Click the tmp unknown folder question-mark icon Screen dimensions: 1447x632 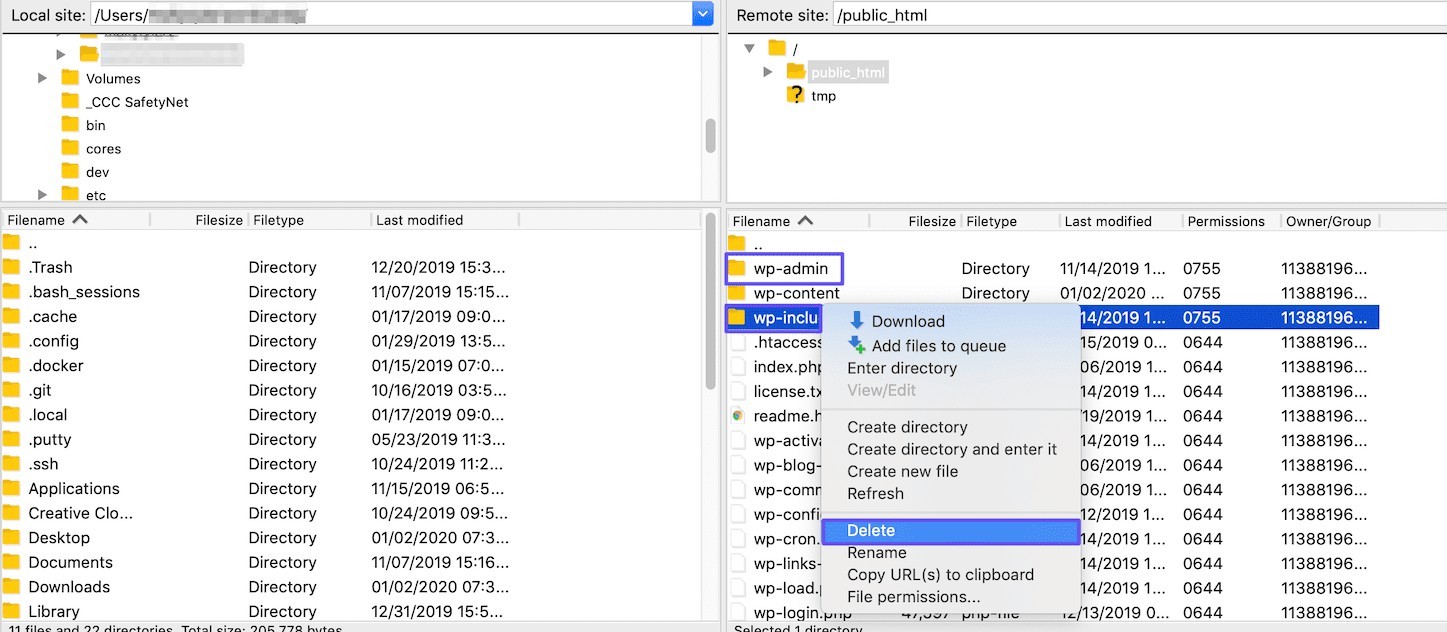pyautogui.click(x=795, y=95)
